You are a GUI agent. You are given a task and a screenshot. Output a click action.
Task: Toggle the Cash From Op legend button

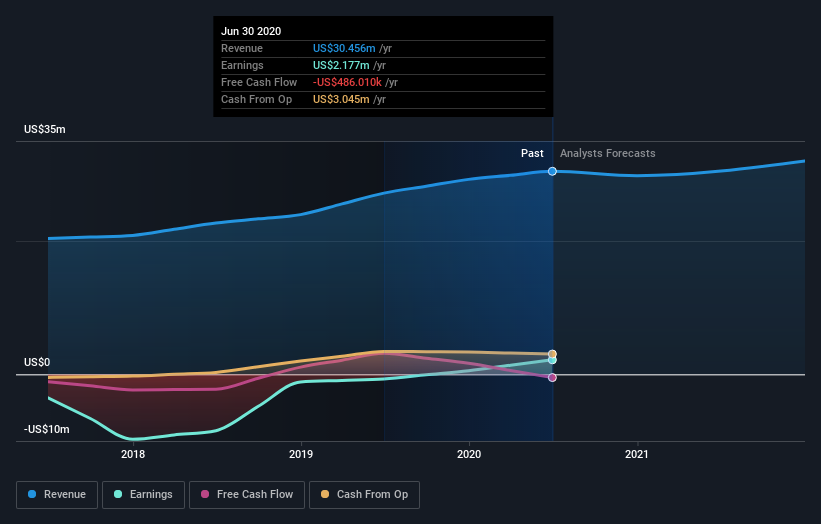[x=364, y=495]
